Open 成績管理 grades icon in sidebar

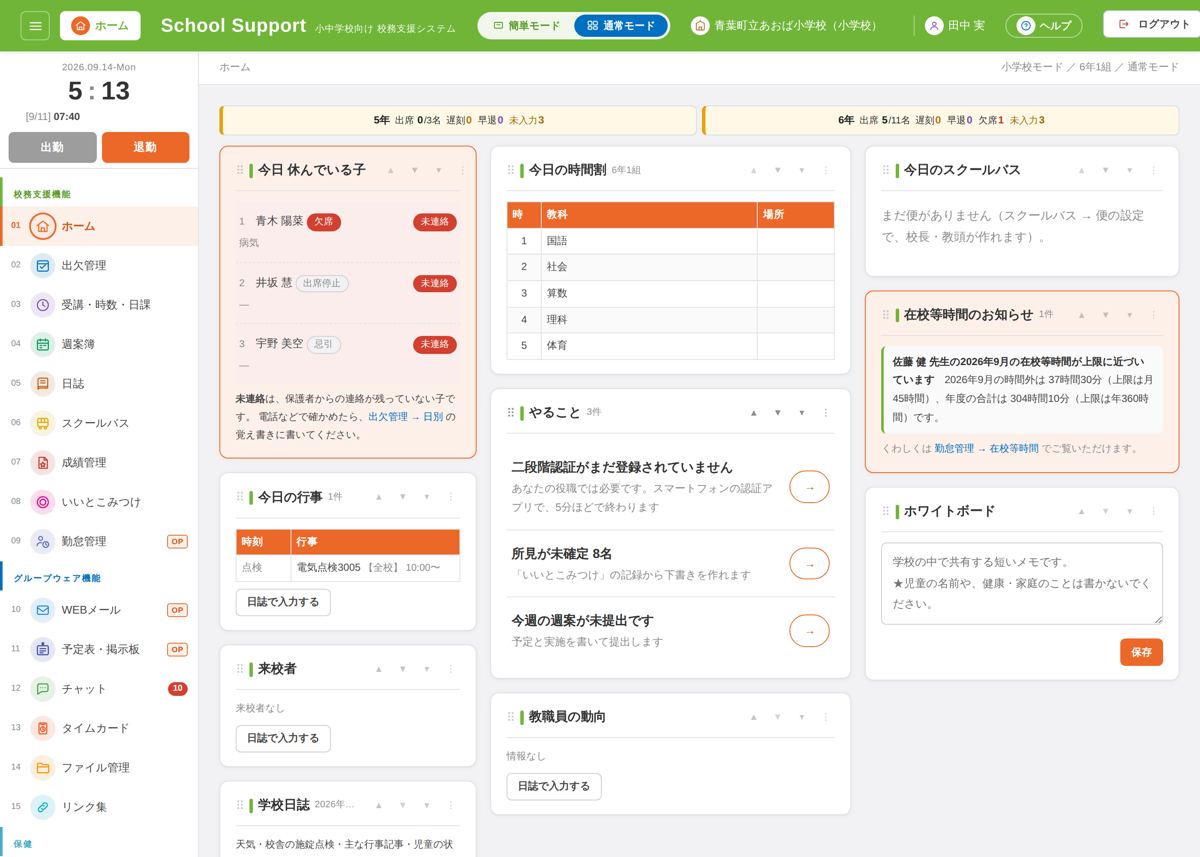tap(43, 462)
